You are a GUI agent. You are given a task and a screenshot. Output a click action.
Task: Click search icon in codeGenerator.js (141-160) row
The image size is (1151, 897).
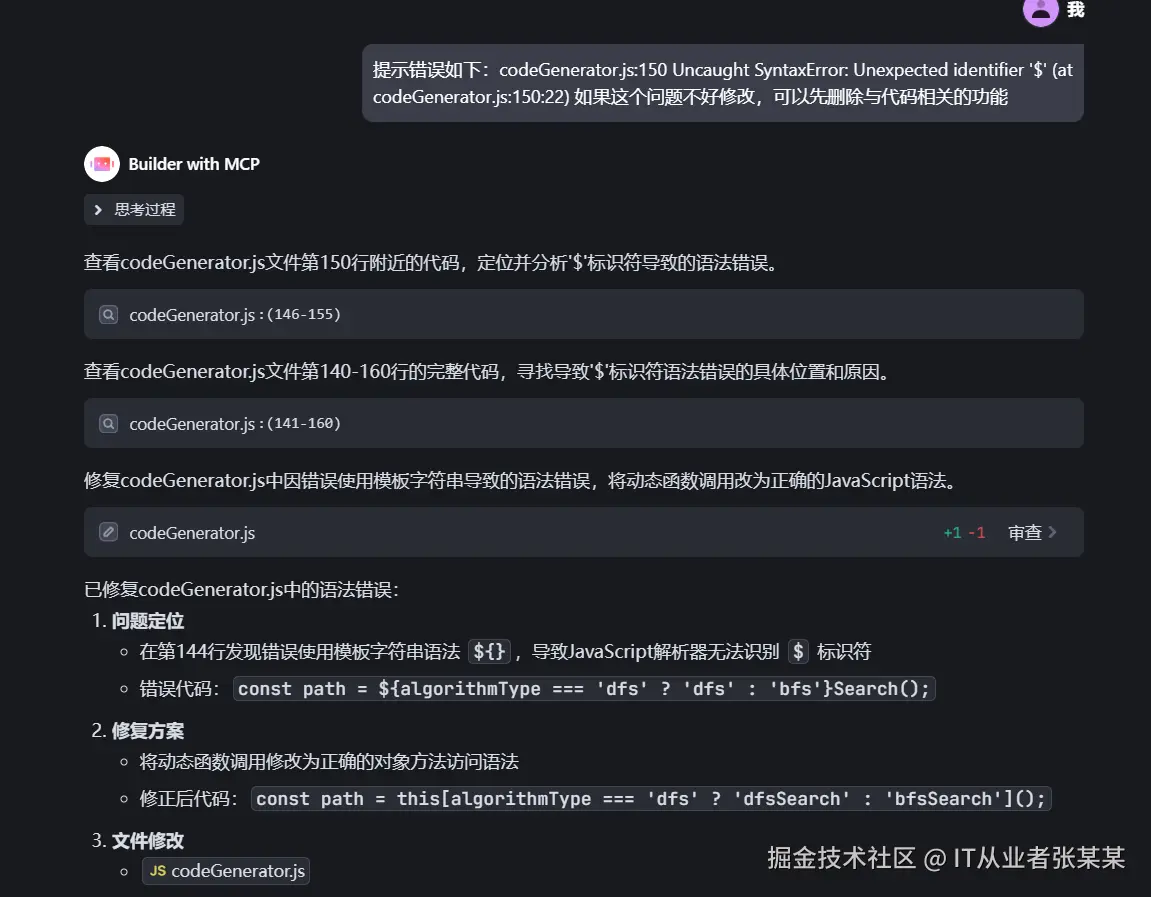[x=109, y=424]
